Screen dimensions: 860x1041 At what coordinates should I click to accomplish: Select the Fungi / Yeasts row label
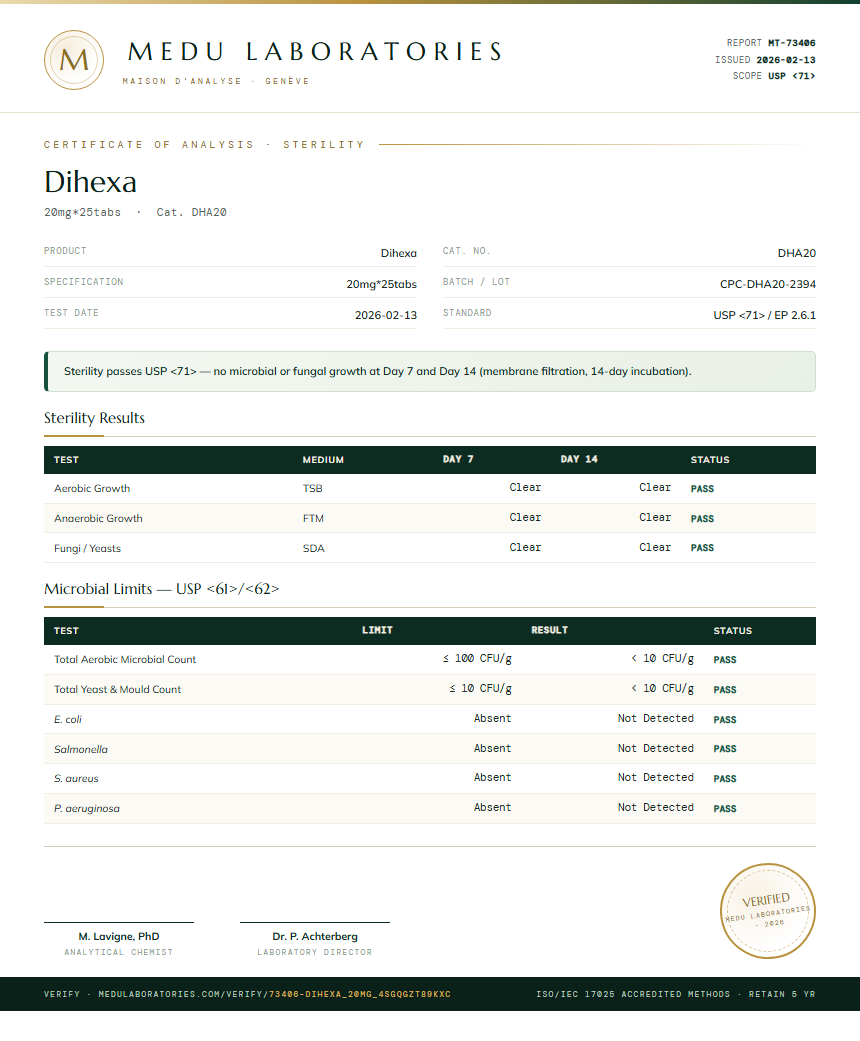click(87, 548)
